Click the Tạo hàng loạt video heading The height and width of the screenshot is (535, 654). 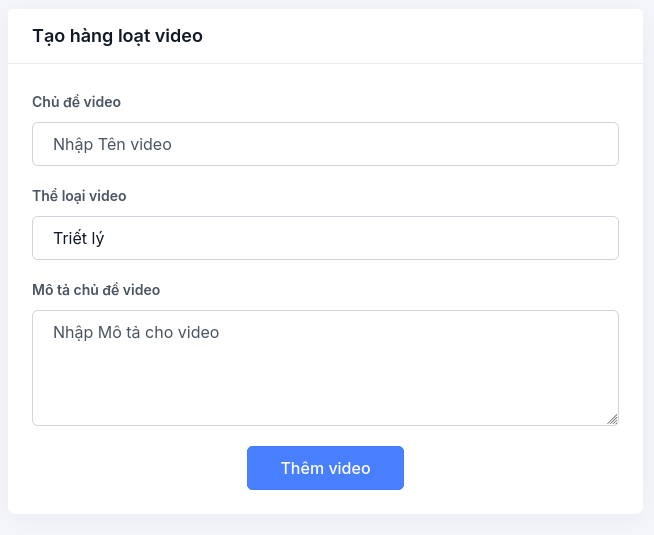117,36
